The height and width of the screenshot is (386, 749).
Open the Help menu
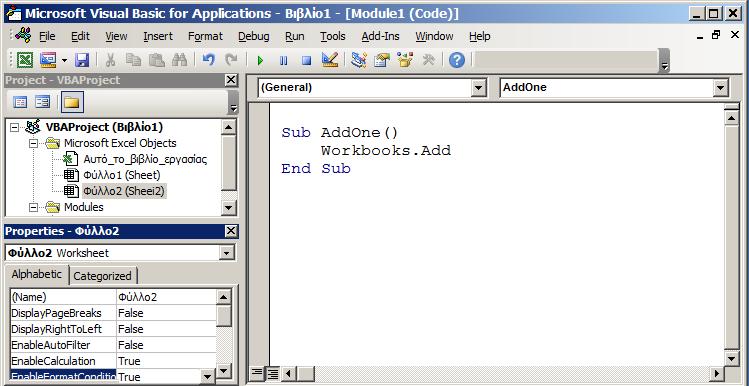pos(480,36)
